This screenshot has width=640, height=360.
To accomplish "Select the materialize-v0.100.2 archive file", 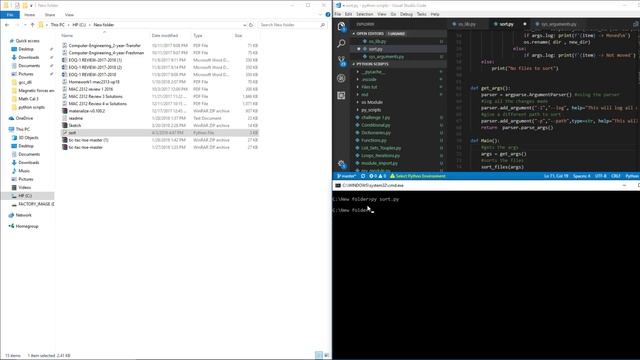I will tap(87, 111).
